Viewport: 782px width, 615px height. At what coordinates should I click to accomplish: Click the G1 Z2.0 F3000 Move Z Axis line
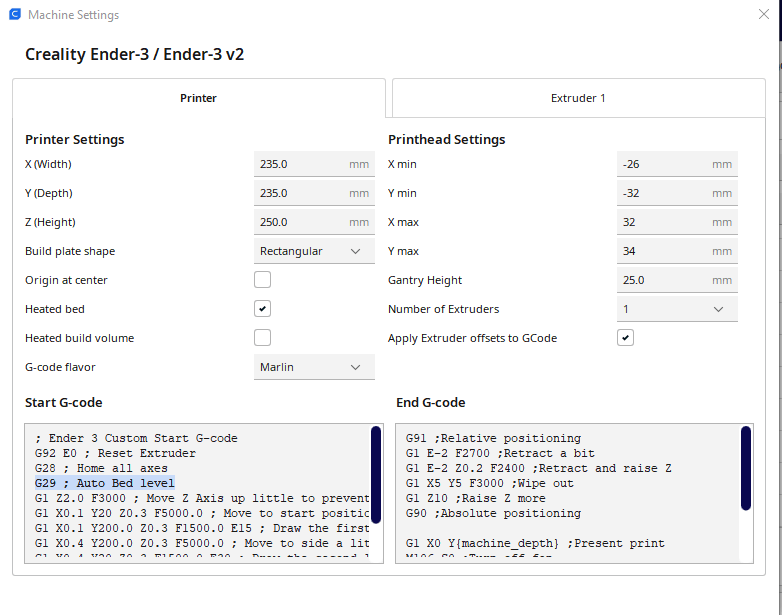coord(202,498)
